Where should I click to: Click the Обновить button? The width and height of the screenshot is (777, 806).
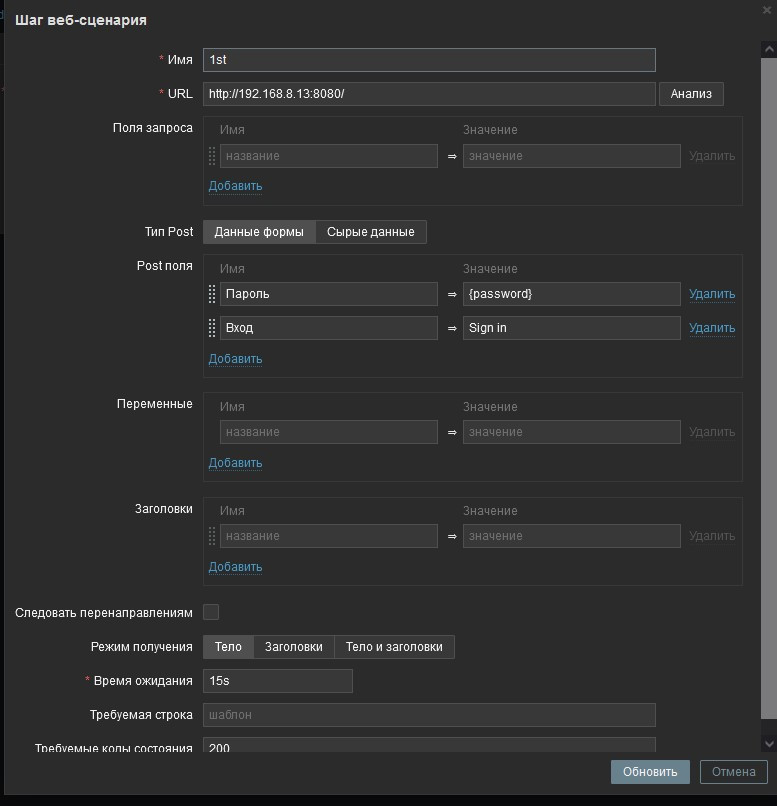tap(650, 772)
